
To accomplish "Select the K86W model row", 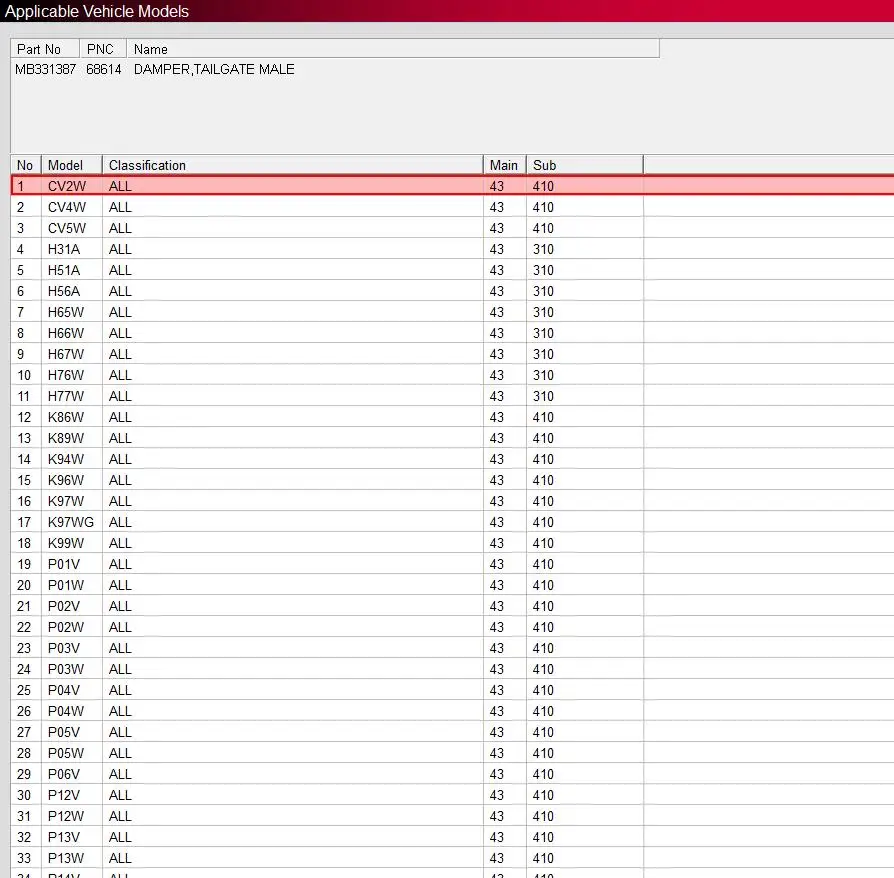I will (453, 417).
